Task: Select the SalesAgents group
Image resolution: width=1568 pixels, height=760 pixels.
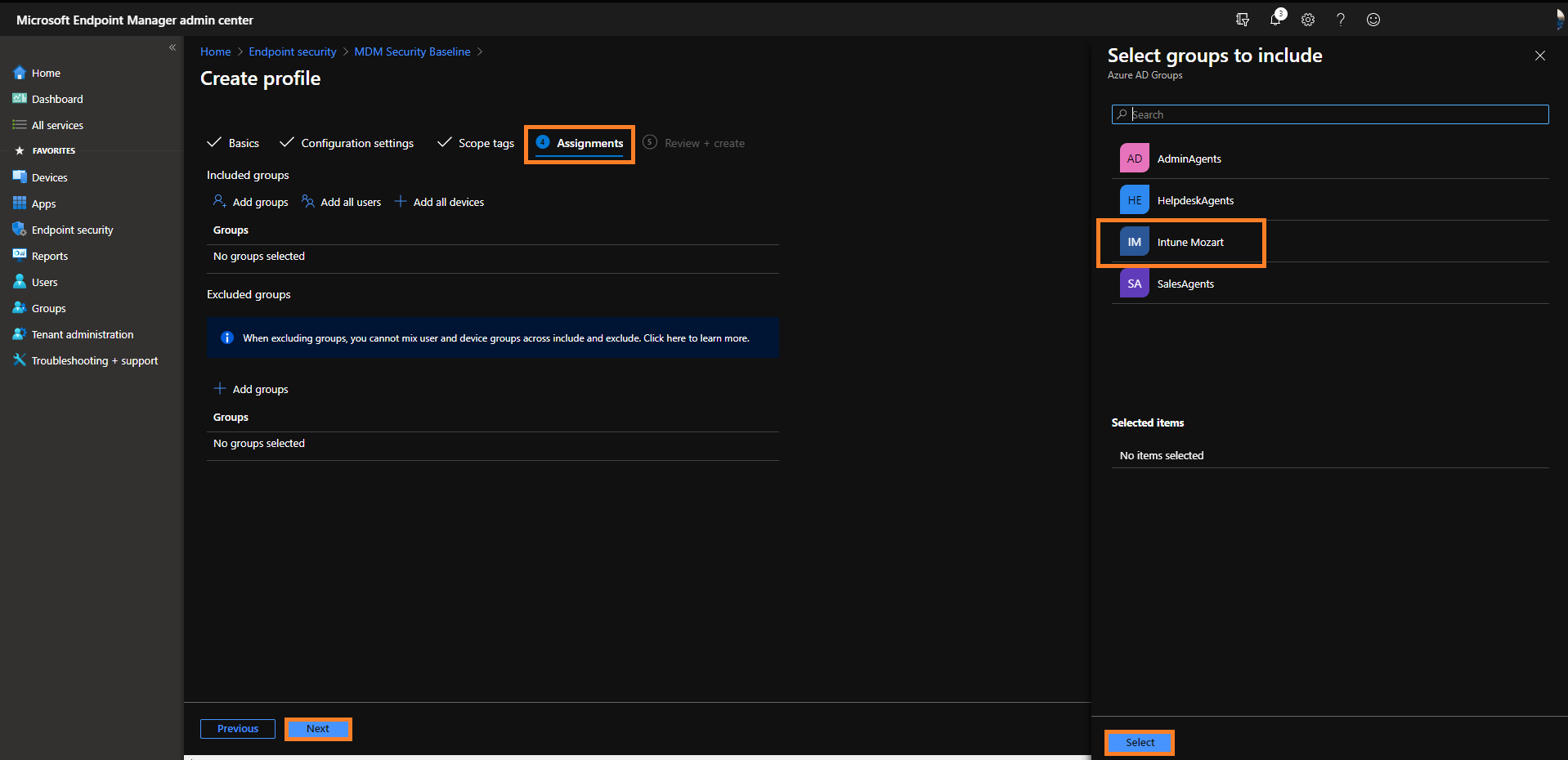Action: pyautogui.click(x=1330, y=284)
